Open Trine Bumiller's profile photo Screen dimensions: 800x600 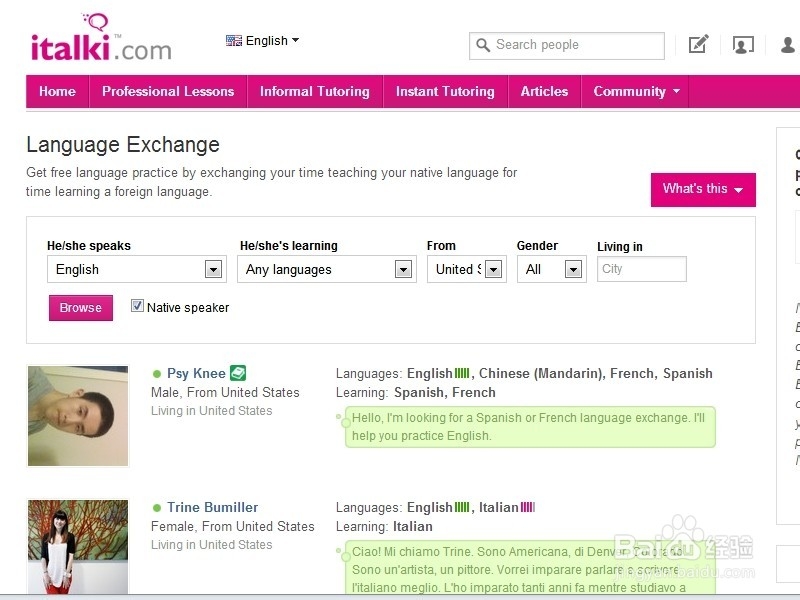pyautogui.click(x=78, y=546)
